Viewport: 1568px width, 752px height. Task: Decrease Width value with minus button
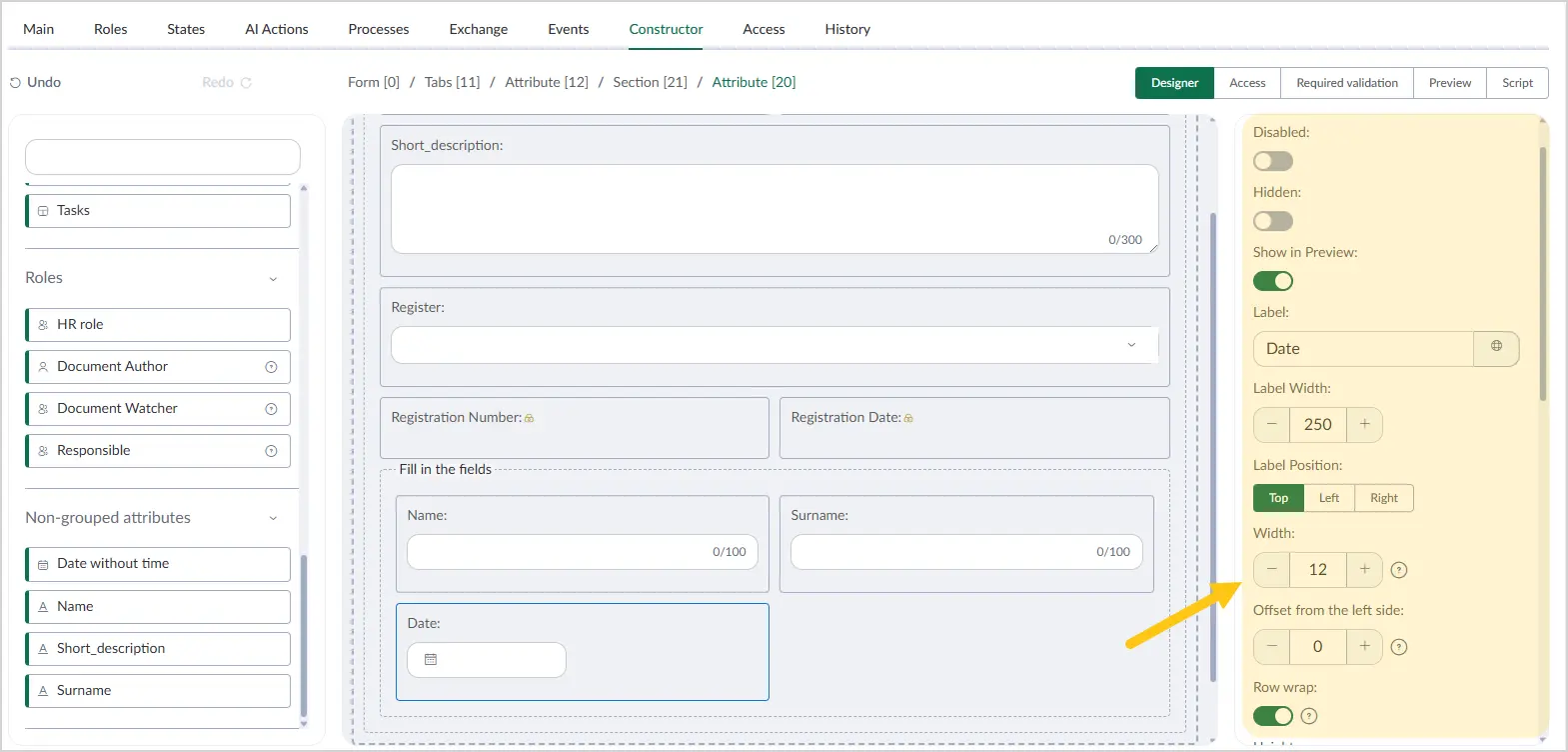coord(1272,569)
